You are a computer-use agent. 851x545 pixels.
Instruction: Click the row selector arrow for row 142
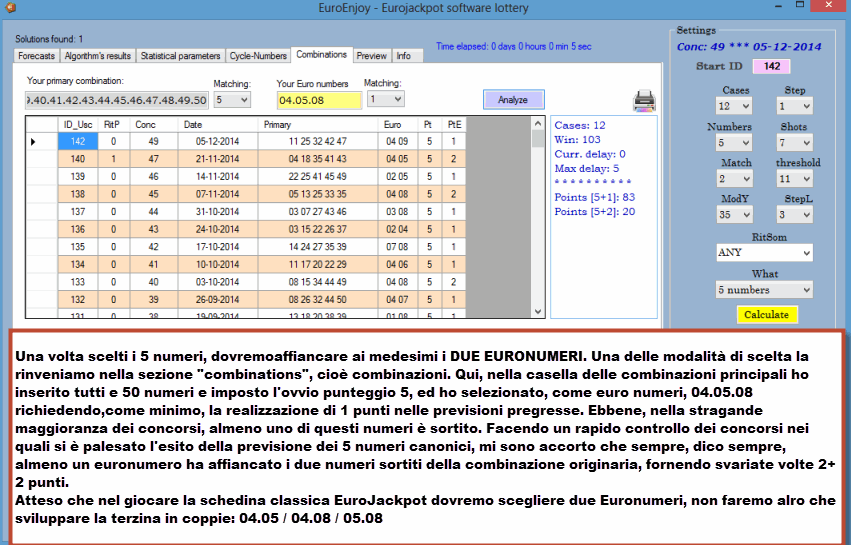42,142
